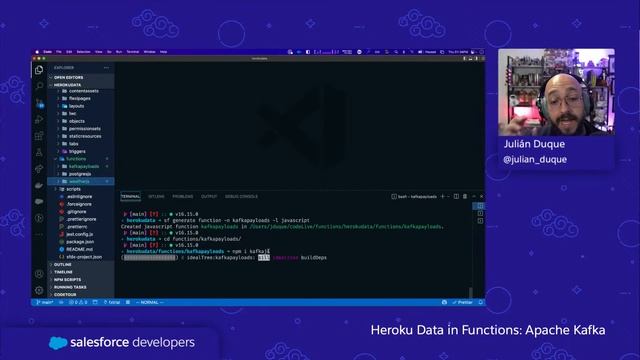The width and height of the screenshot is (640, 360).
Task: Expand the RUNNING TASKS section
Action: pos(81,287)
